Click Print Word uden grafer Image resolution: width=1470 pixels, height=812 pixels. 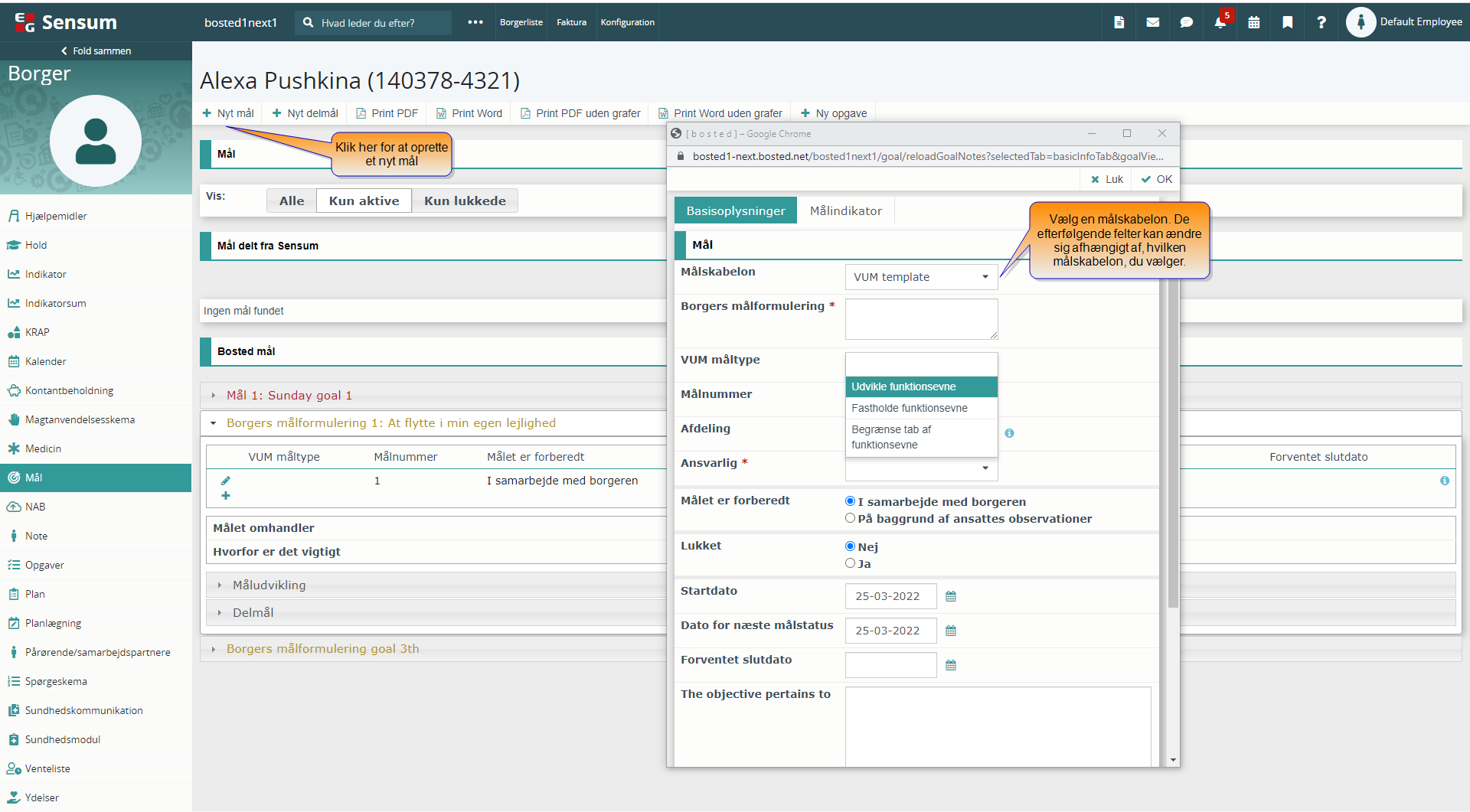tap(720, 113)
